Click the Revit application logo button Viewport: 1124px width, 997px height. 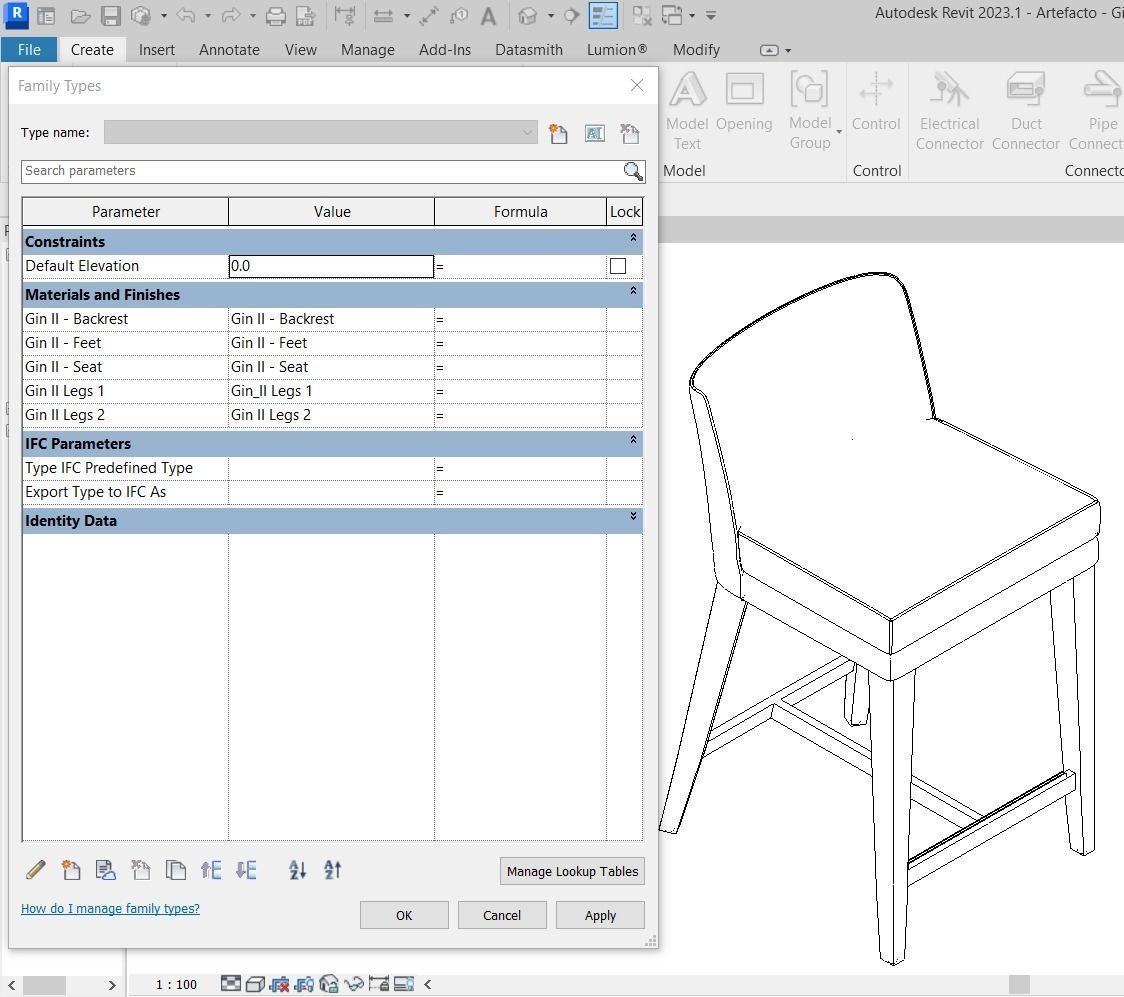point(16,14)
